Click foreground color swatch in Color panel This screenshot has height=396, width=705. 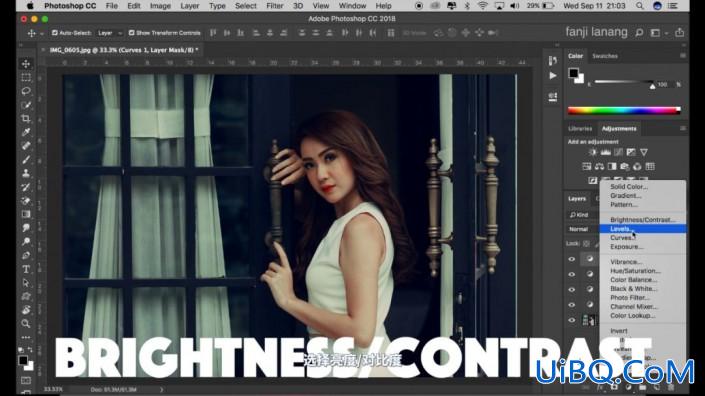573,73
